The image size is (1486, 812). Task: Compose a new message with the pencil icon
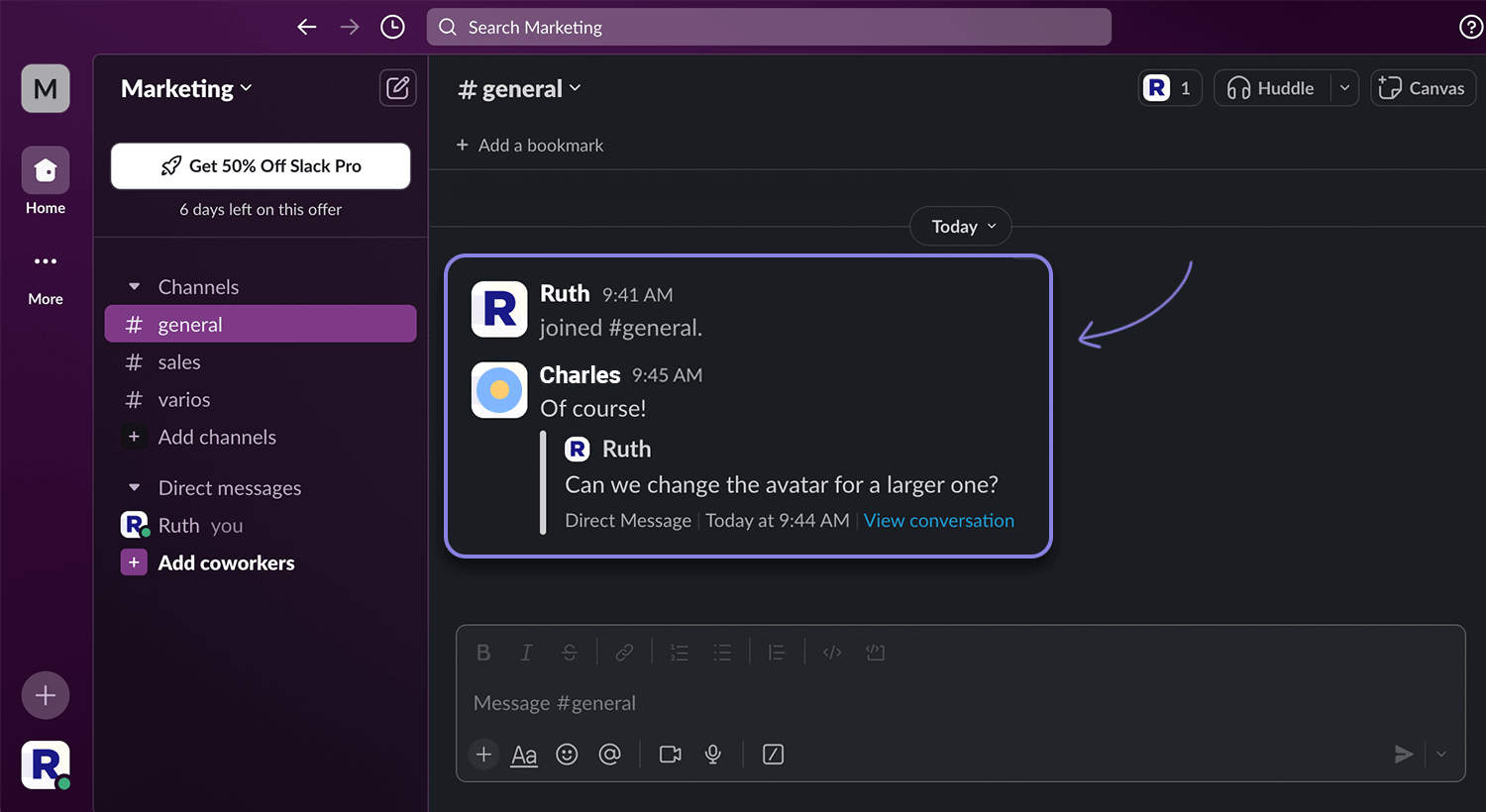397,88
